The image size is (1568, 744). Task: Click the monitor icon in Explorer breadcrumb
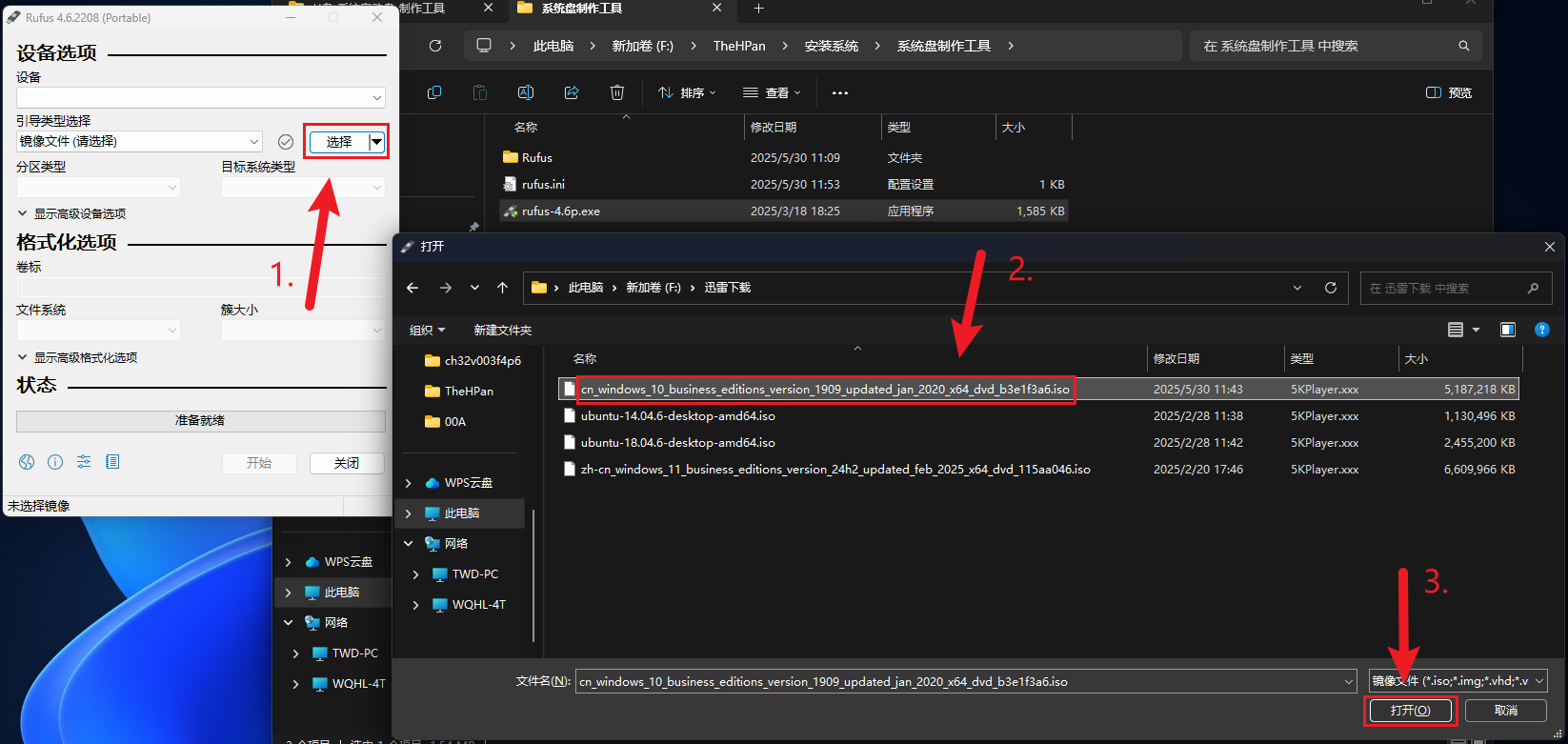point(484,46)
